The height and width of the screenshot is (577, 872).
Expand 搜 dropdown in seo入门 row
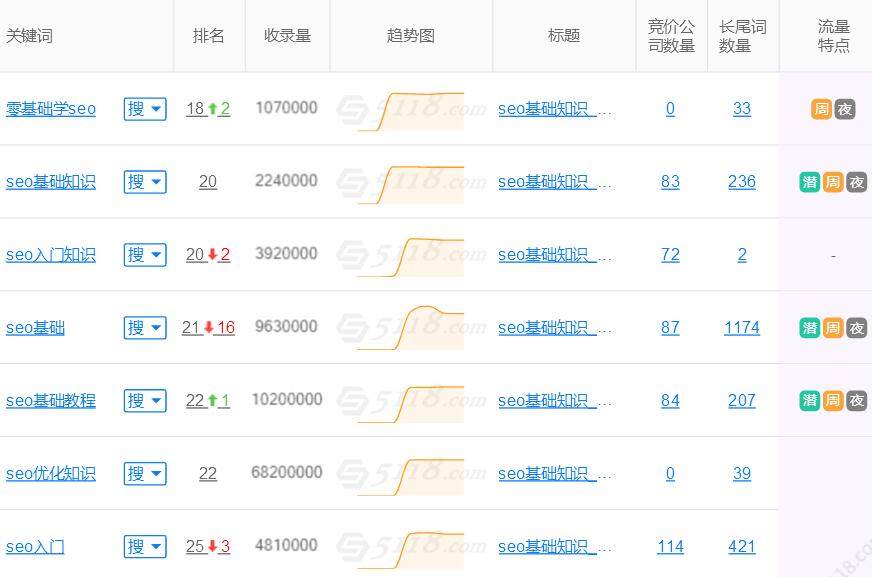point(145,546)
